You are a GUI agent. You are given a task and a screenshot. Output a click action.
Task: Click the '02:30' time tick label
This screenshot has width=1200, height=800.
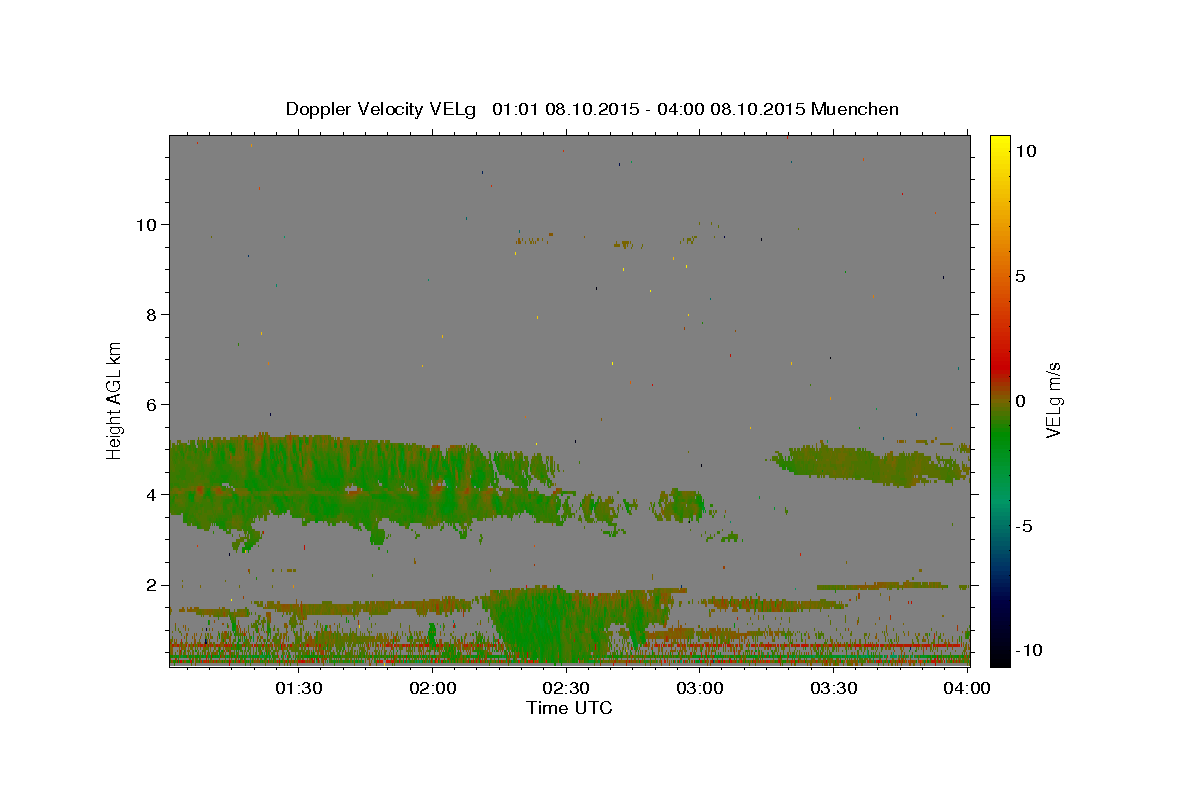tap(566, 688)
